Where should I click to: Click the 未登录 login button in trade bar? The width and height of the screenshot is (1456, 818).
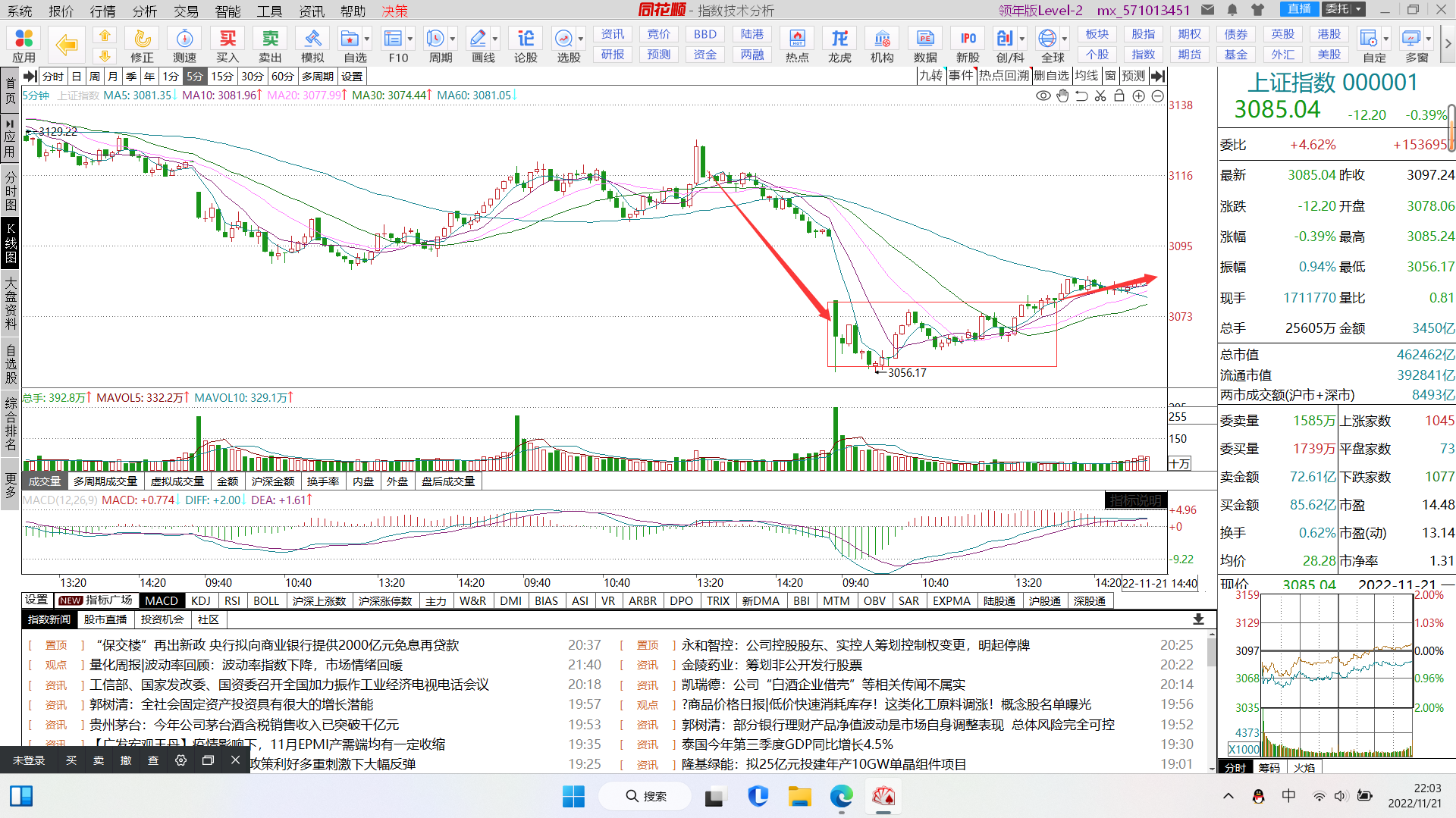tap(29, 760)
